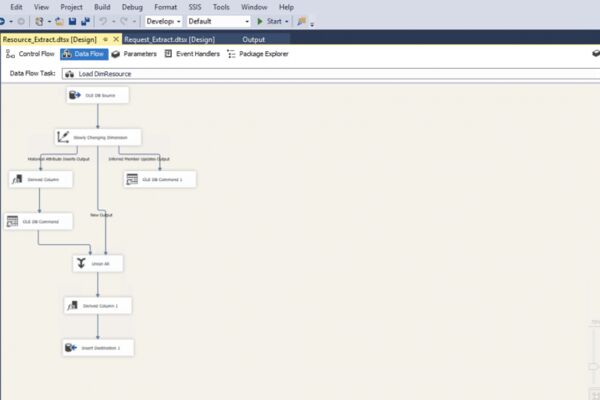Open the New Project dropdown arrow
Image resolution: width=600 pixels, height=400 pixels.
(x=49, y=22)
